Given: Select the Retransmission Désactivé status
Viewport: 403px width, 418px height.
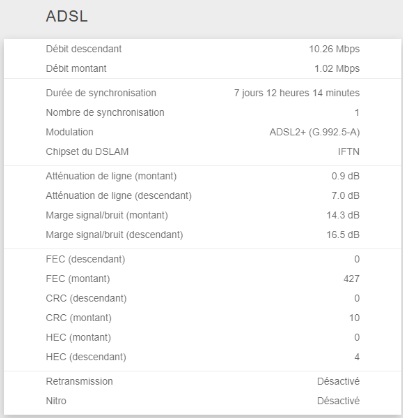Looking at the screenshot, I should [338, 381].
